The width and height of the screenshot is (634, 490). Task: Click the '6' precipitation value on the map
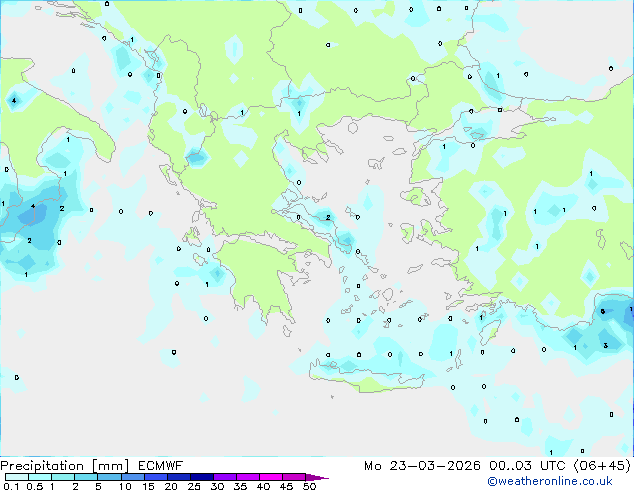click(x=603, y=311)
